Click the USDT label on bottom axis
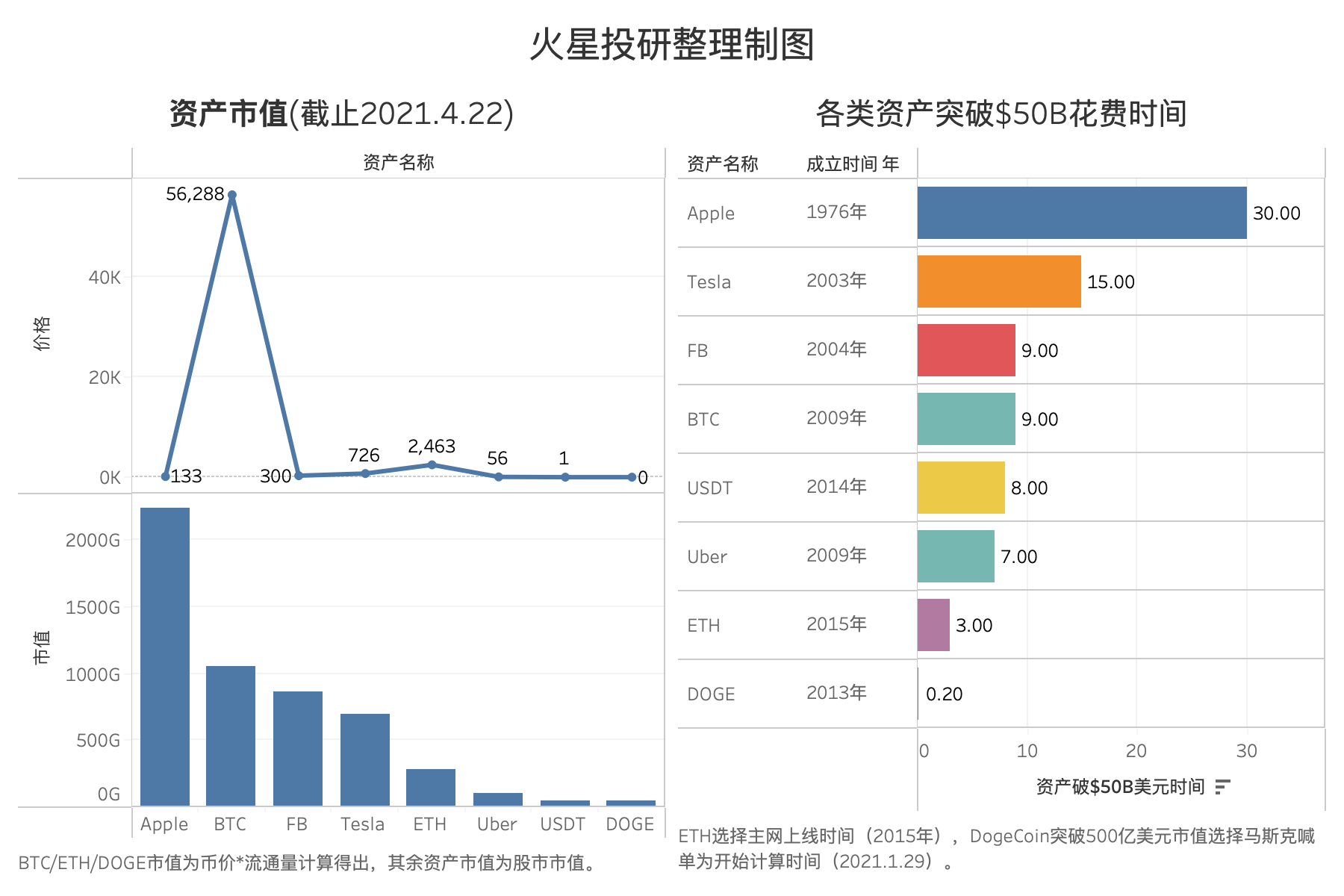This screenshot has width=1344, height=896. click(x=563, y=824)
